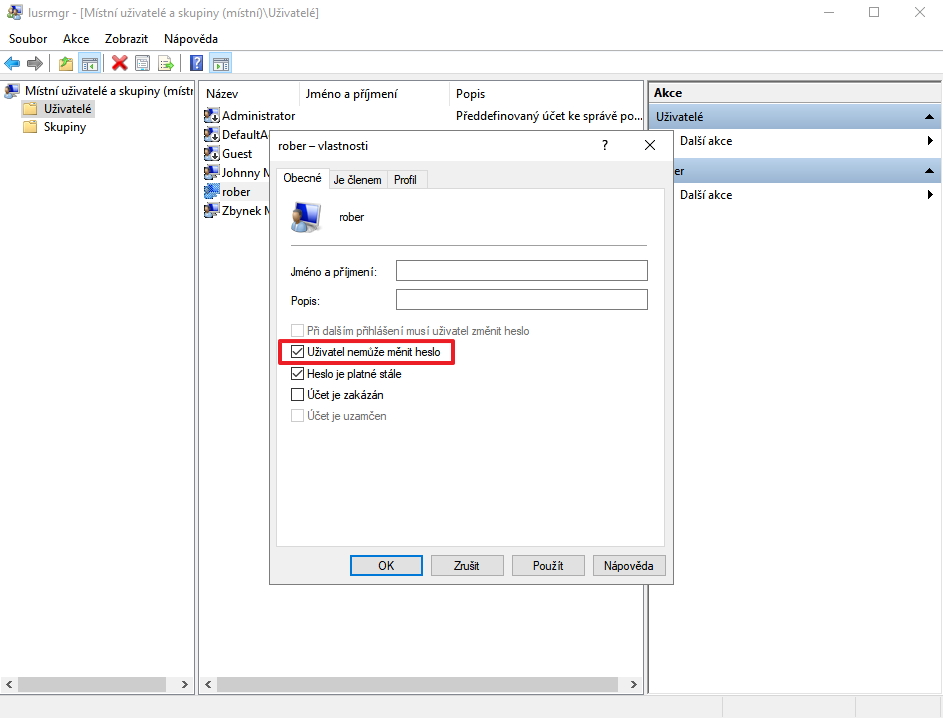Select the Administrator row name
Image resolution: width=943 pixels, height=718 pixels.
click(259, 115)
